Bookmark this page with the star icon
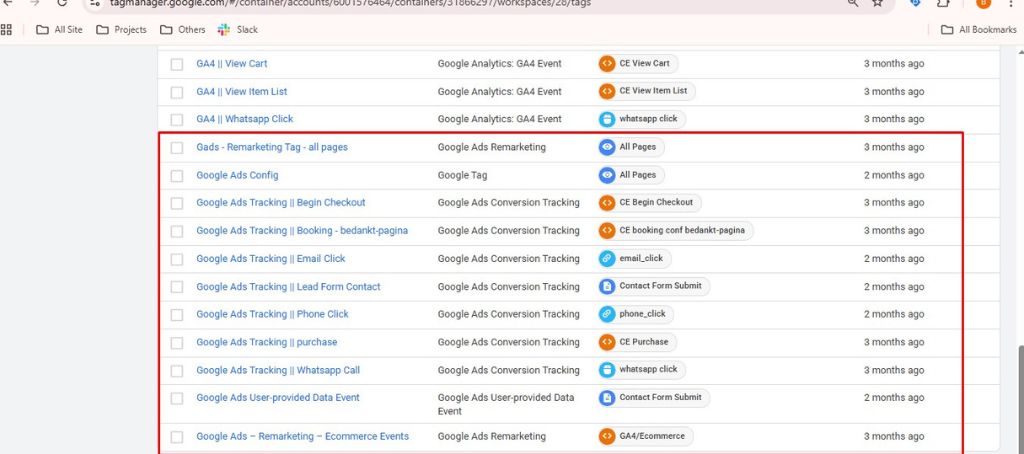1024x454 pixels. coord(877,3)
